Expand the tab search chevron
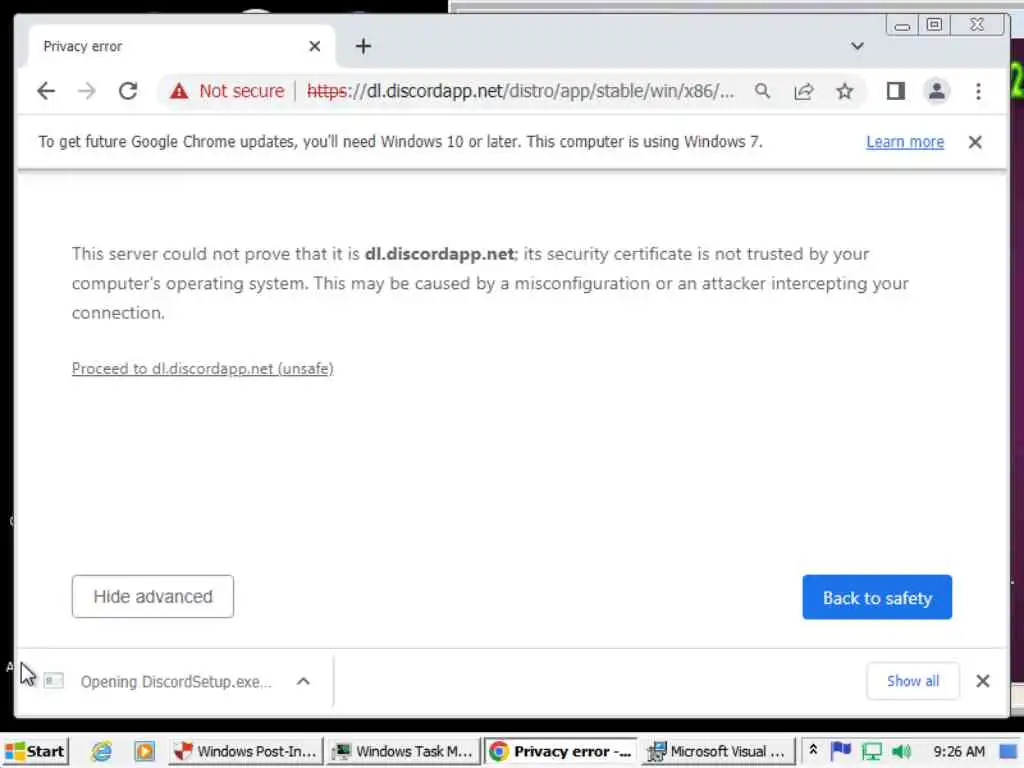This screenshot has height=768, width=1024. pos(857,46)
